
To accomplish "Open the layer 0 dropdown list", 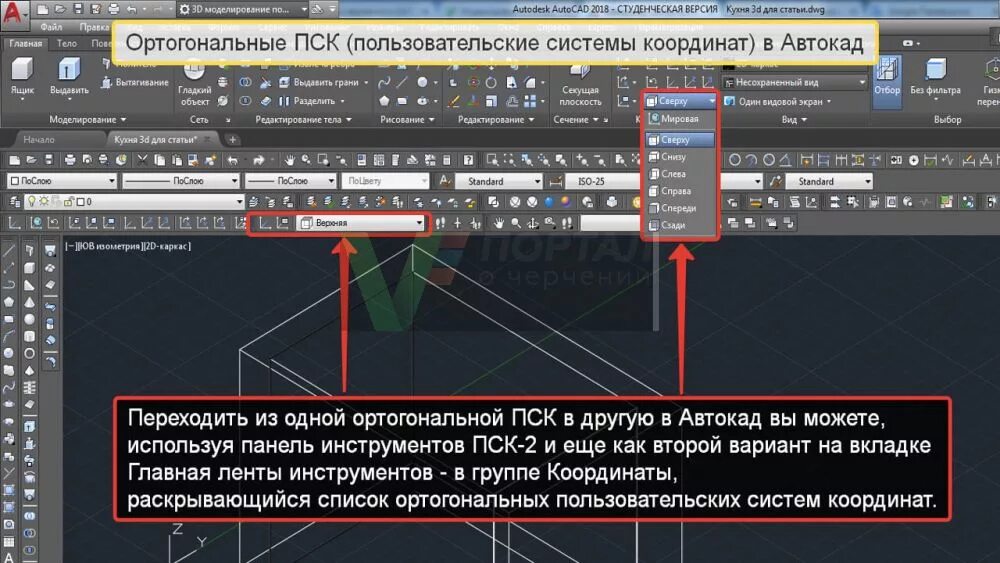I will pos(134,201).
